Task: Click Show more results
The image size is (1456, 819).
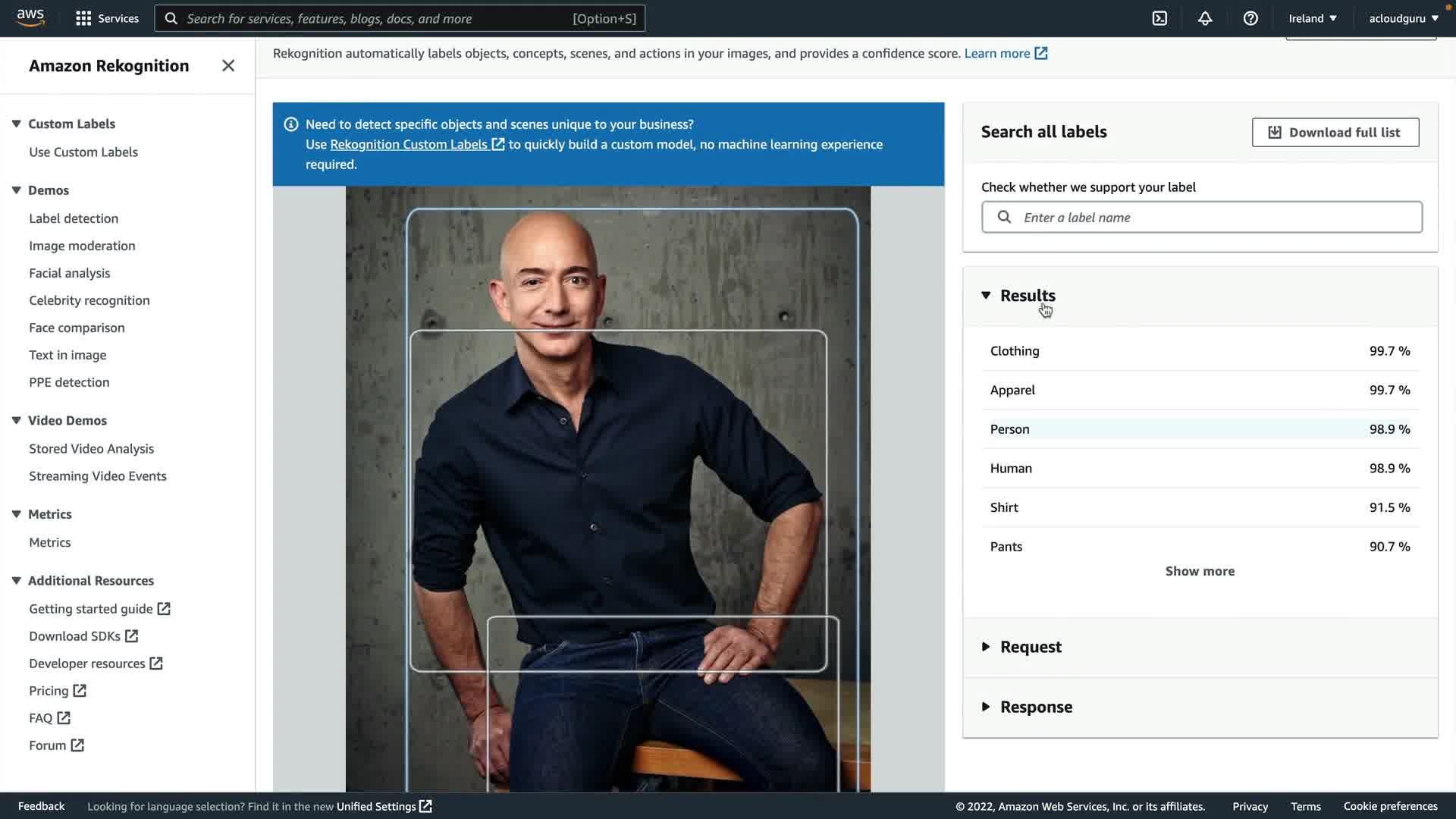Action: pos(1200,571)
